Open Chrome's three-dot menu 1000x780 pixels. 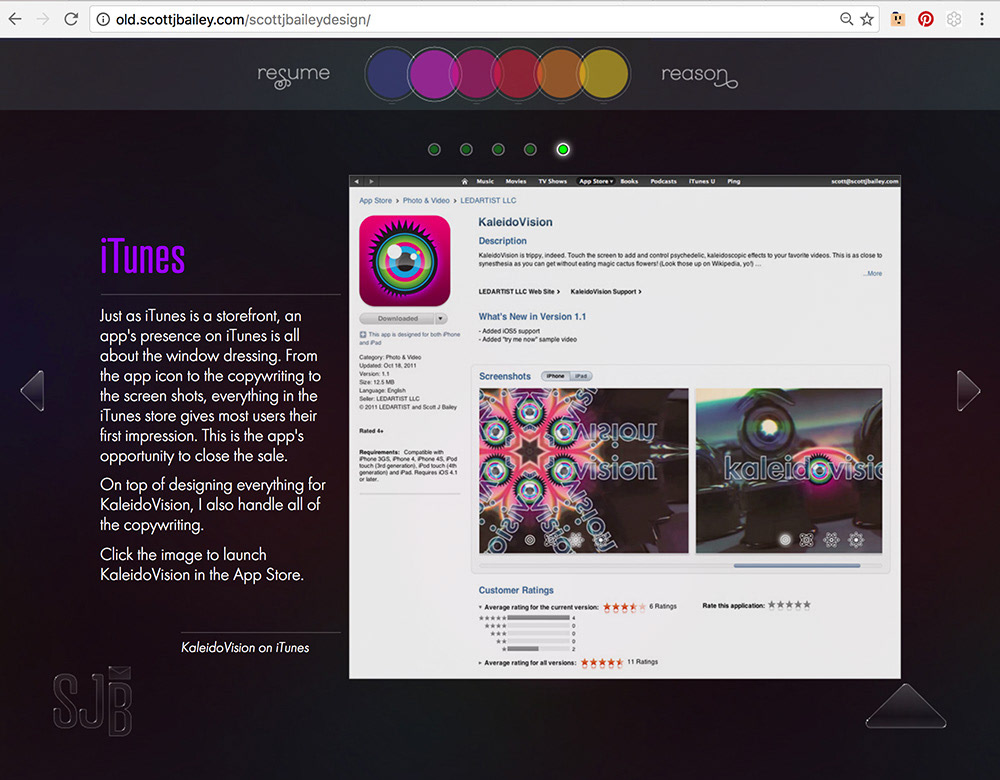pyautogui.click(x=982, y=19)
